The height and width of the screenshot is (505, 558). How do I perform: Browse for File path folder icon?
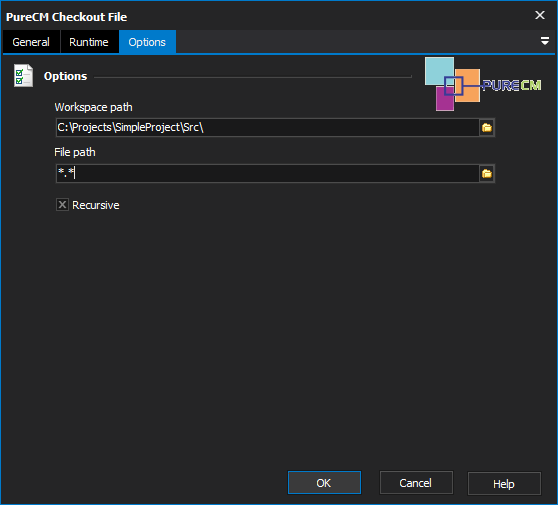[486, 174]
